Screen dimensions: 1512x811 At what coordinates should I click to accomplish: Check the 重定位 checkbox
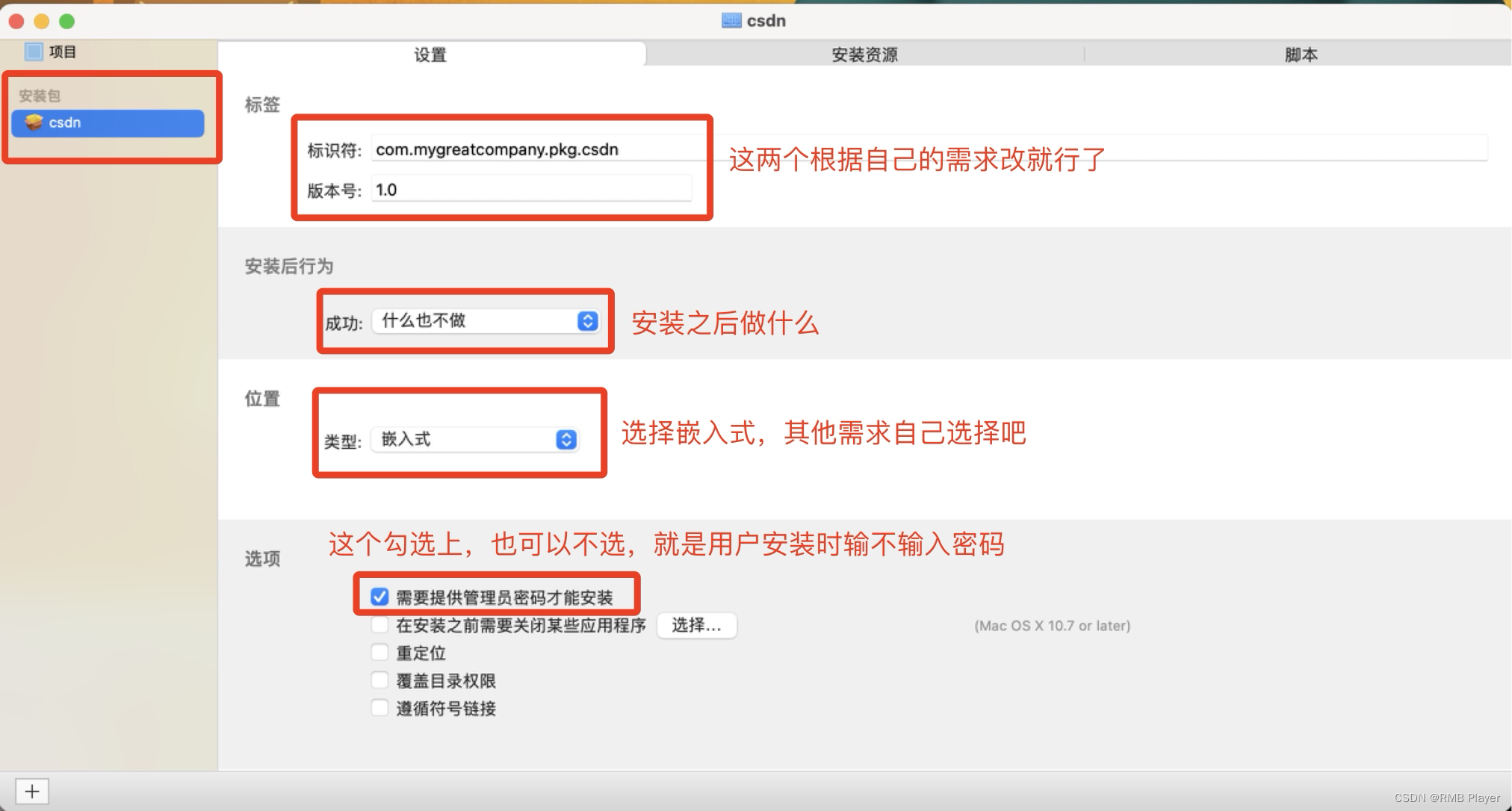click(x=379, y=653)
